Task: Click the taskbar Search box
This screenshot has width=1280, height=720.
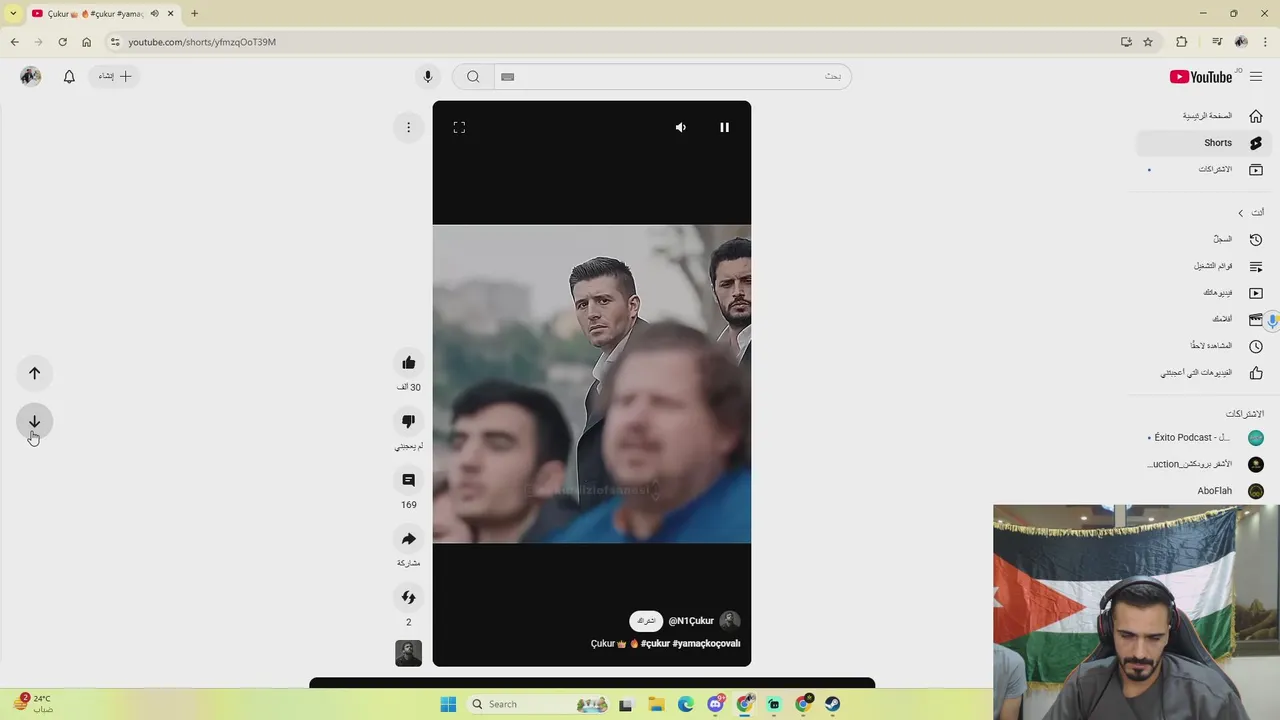Action: coord(539,704)
